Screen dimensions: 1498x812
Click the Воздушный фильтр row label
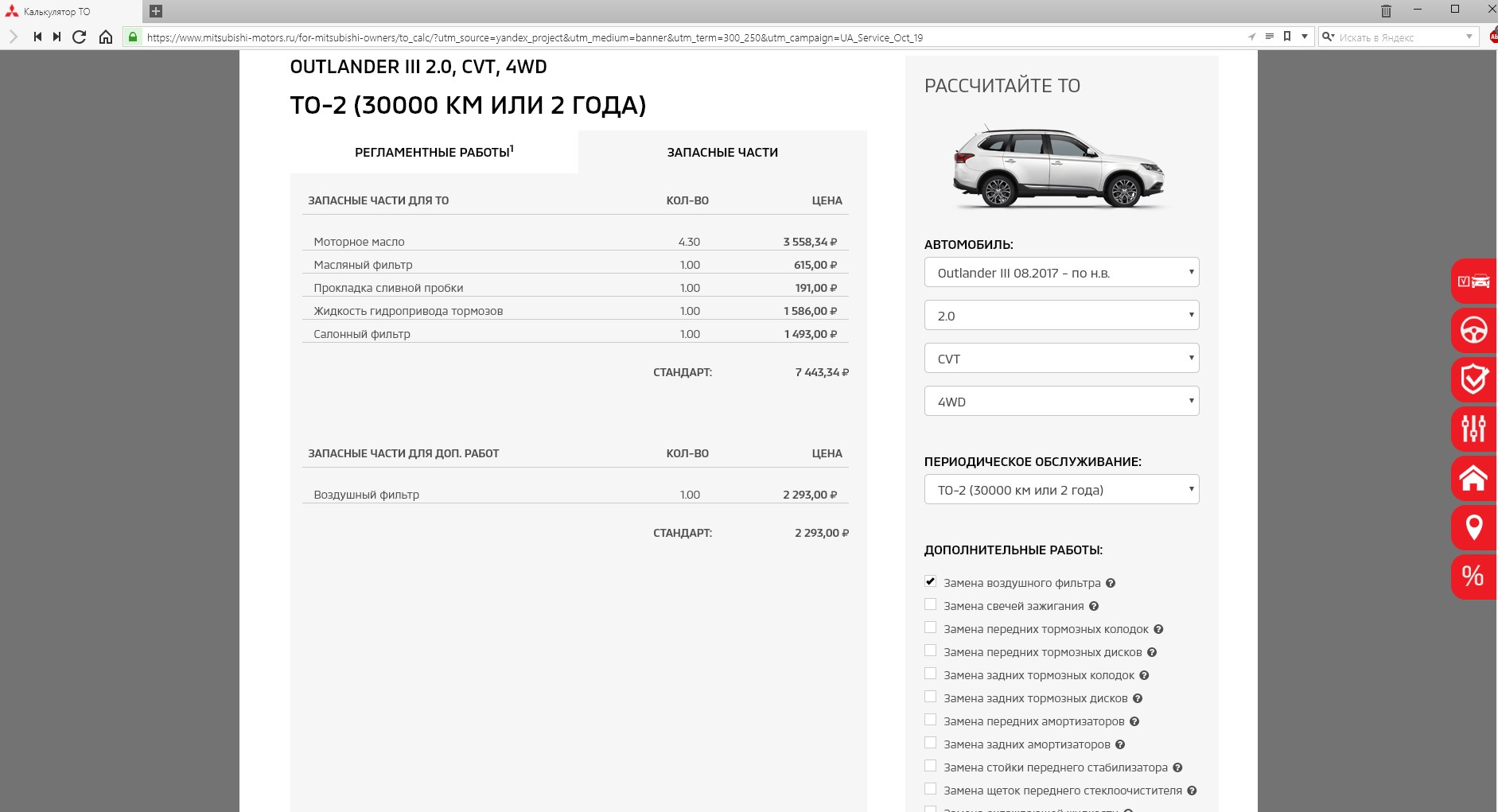tap(366, 495)
